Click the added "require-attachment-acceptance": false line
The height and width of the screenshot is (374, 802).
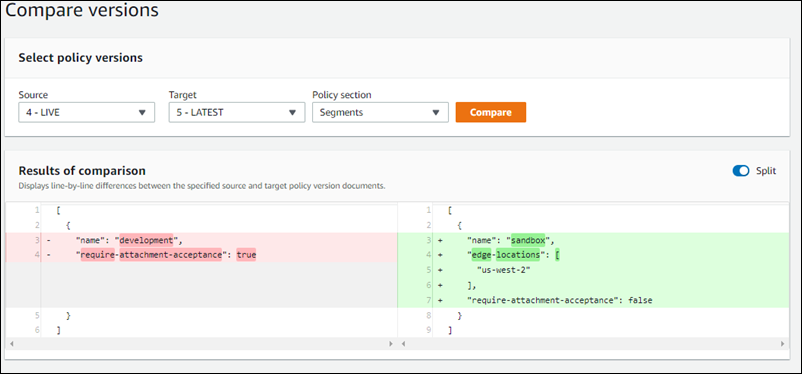tap(593, 300)
